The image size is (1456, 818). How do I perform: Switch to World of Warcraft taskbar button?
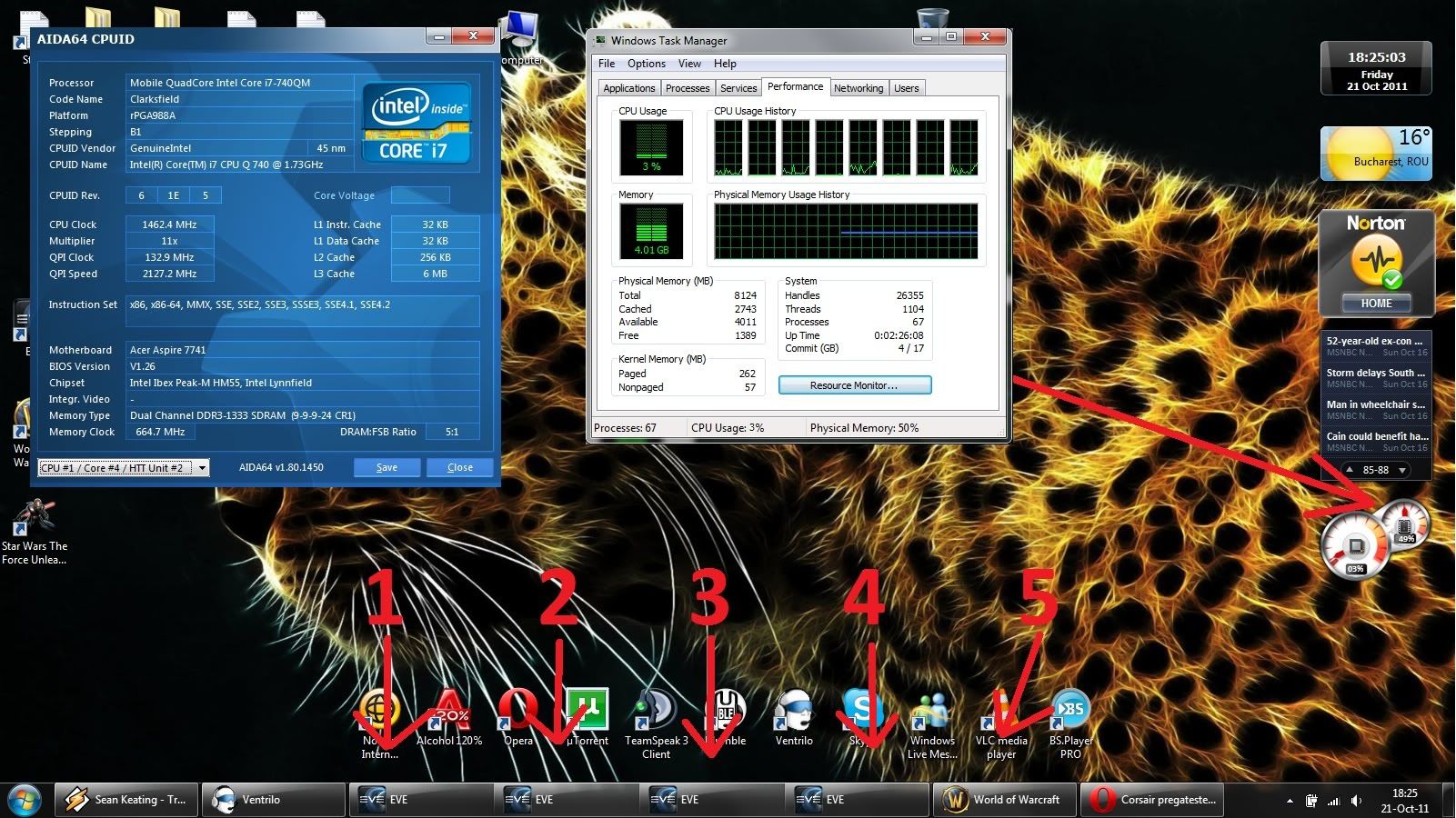1004,800
